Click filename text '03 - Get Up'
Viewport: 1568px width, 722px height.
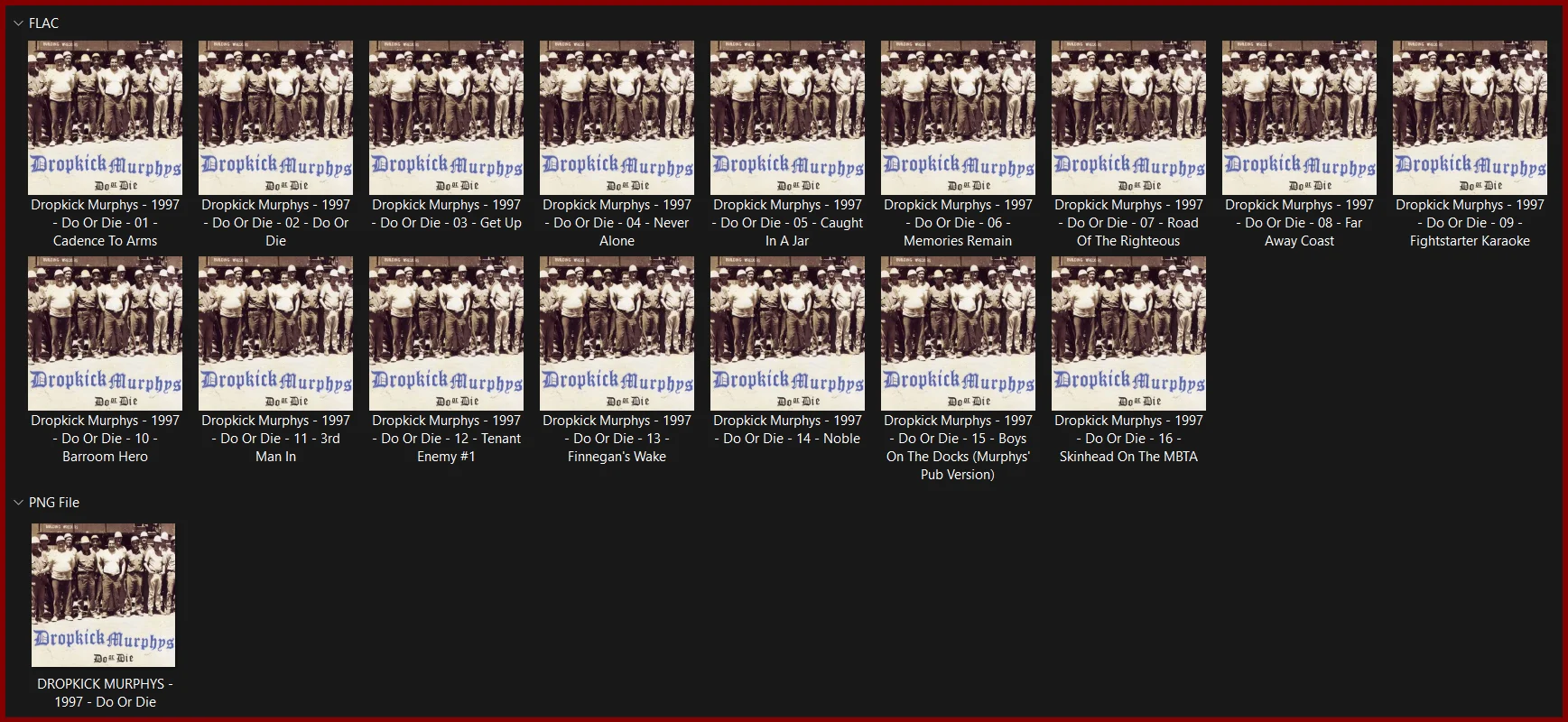[446, 214]
